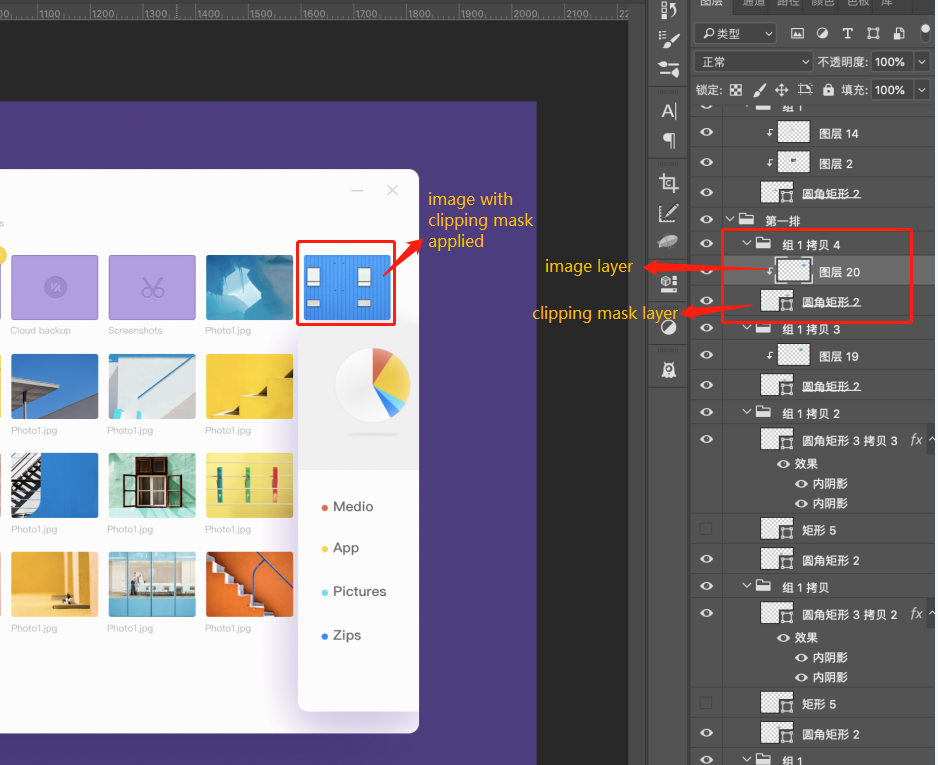Click the orange staircase photo on canvas
Image resolution: width=938 pixels, height=765 pixels.
(249, 584)
